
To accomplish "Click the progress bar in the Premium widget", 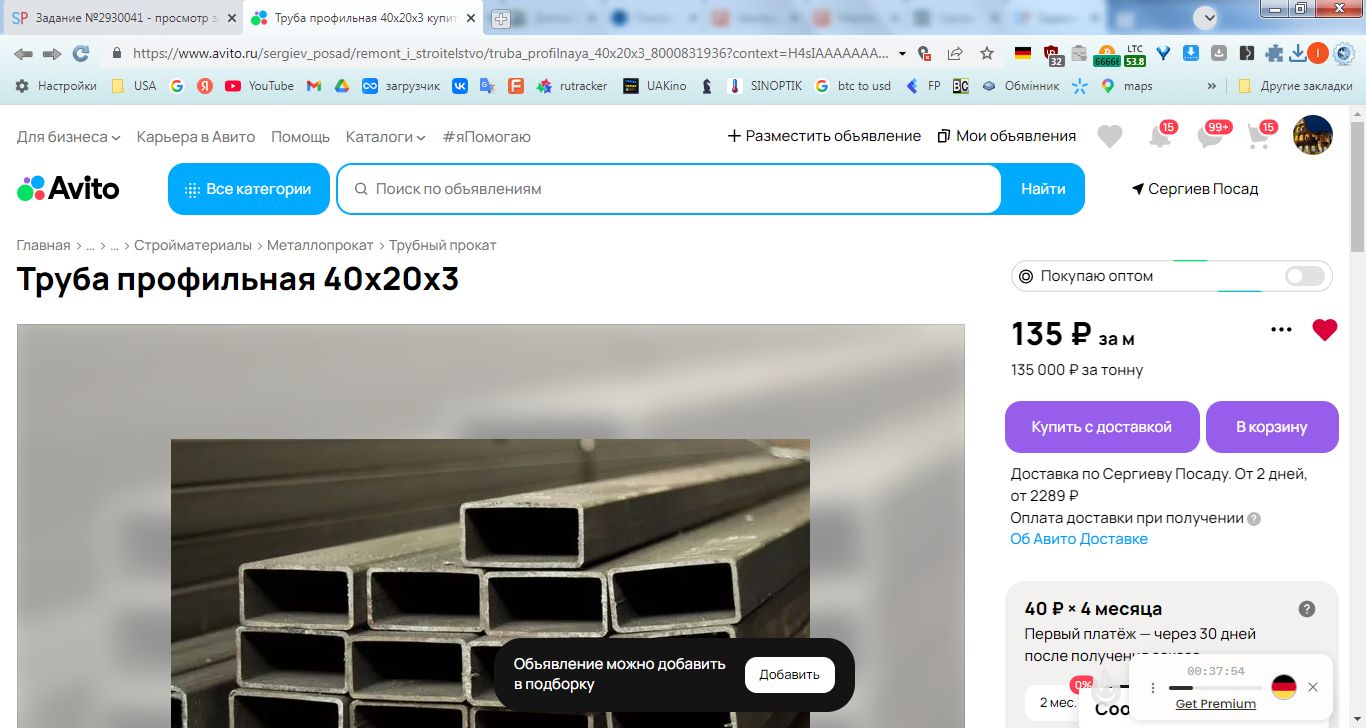I will (x=1215, y=688).
